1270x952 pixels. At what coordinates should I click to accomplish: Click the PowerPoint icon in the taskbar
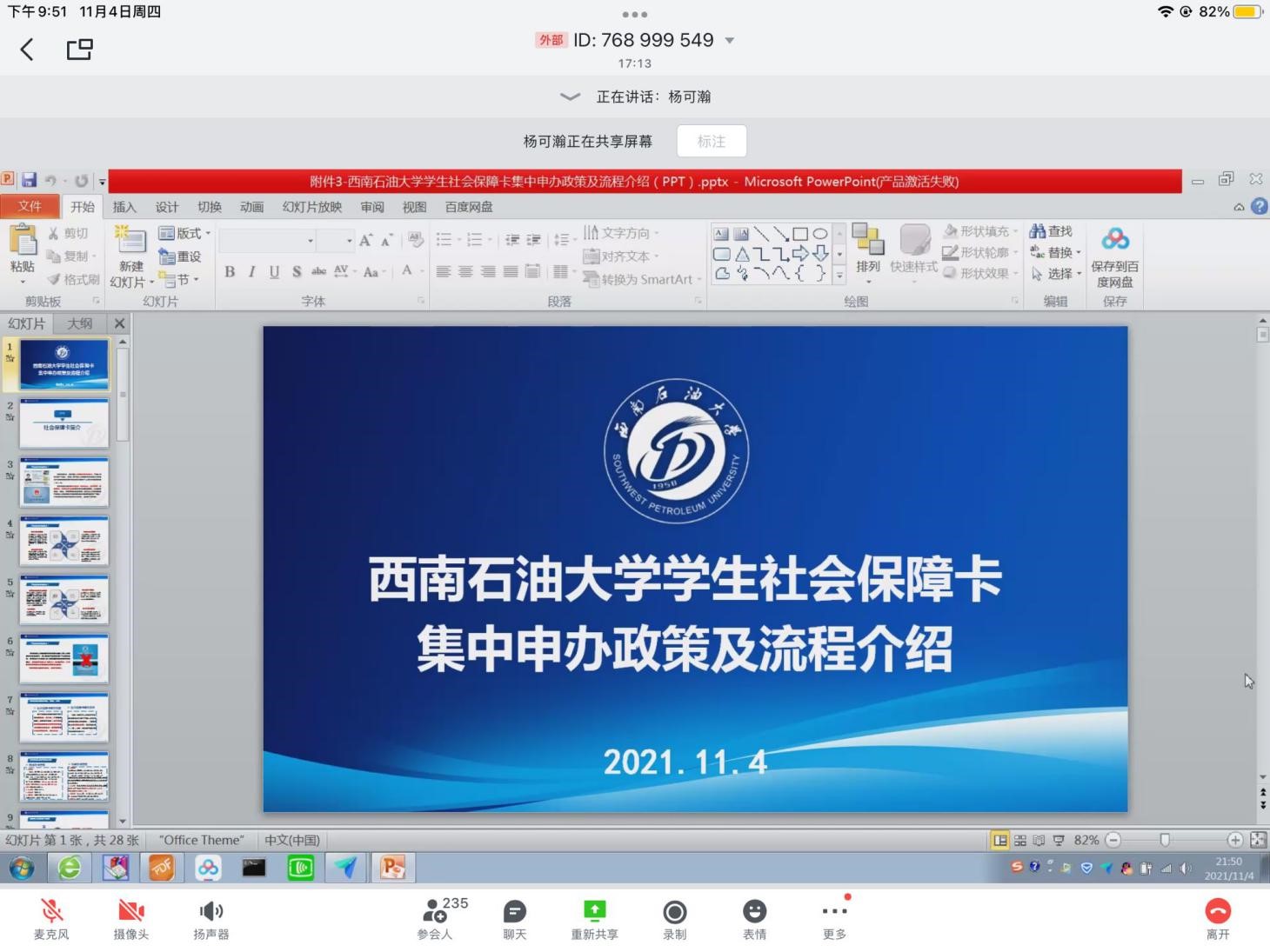point(392,868)
